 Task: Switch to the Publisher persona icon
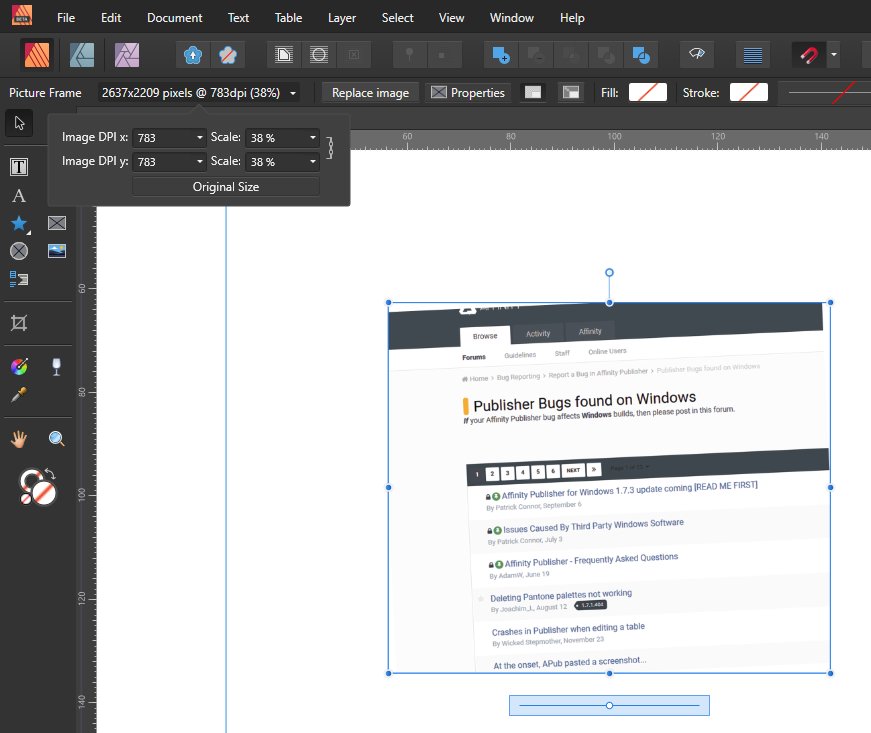point(37,55)
